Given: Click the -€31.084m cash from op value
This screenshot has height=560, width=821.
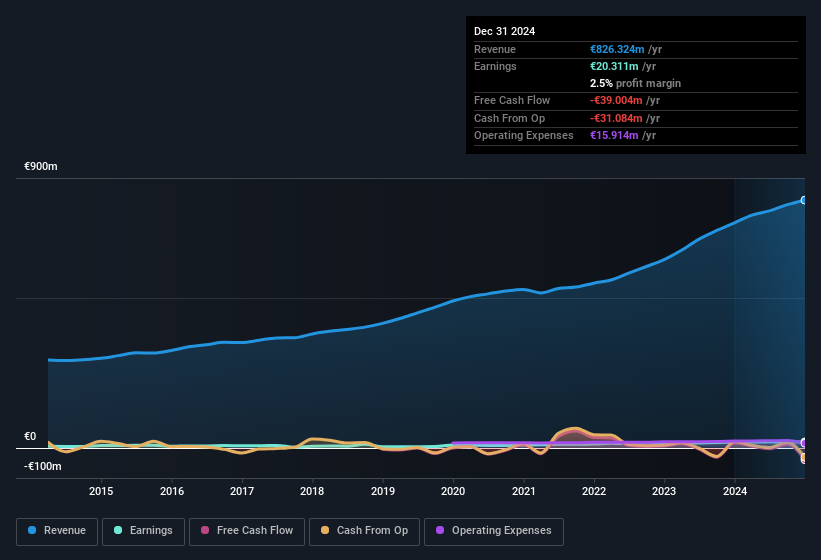Looking at the screenshot, I should pos(616,118).
